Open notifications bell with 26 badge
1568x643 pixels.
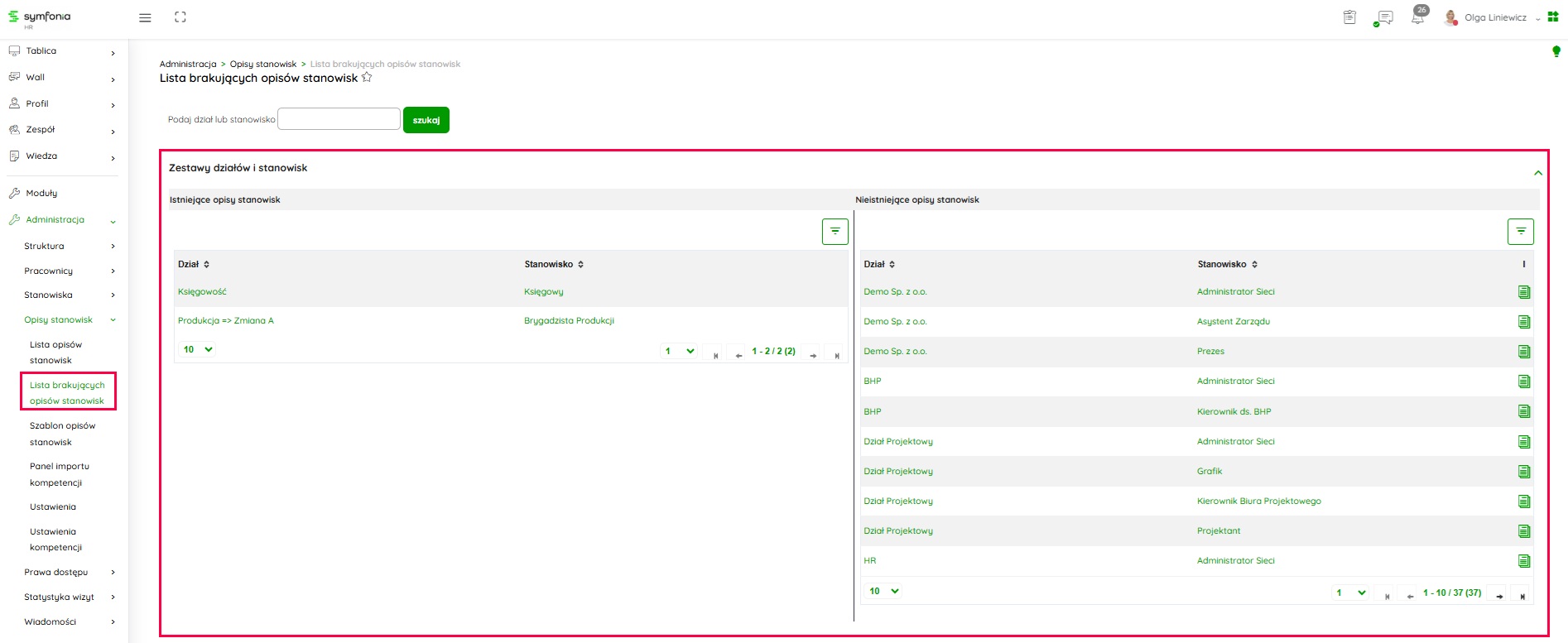[1418, 17]
